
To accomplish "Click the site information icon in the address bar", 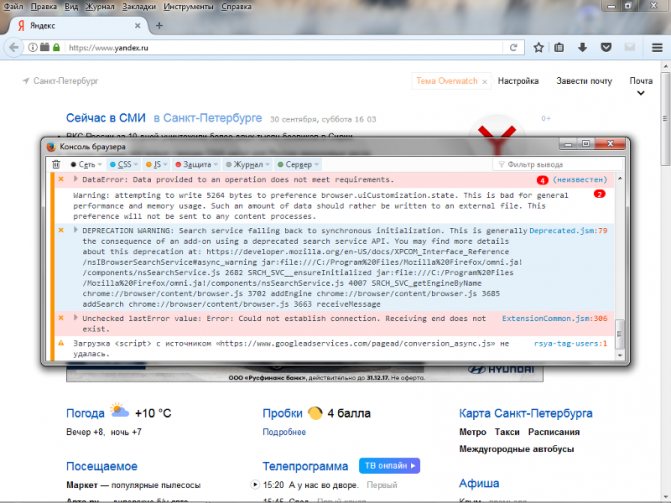I will coord(33,48).
